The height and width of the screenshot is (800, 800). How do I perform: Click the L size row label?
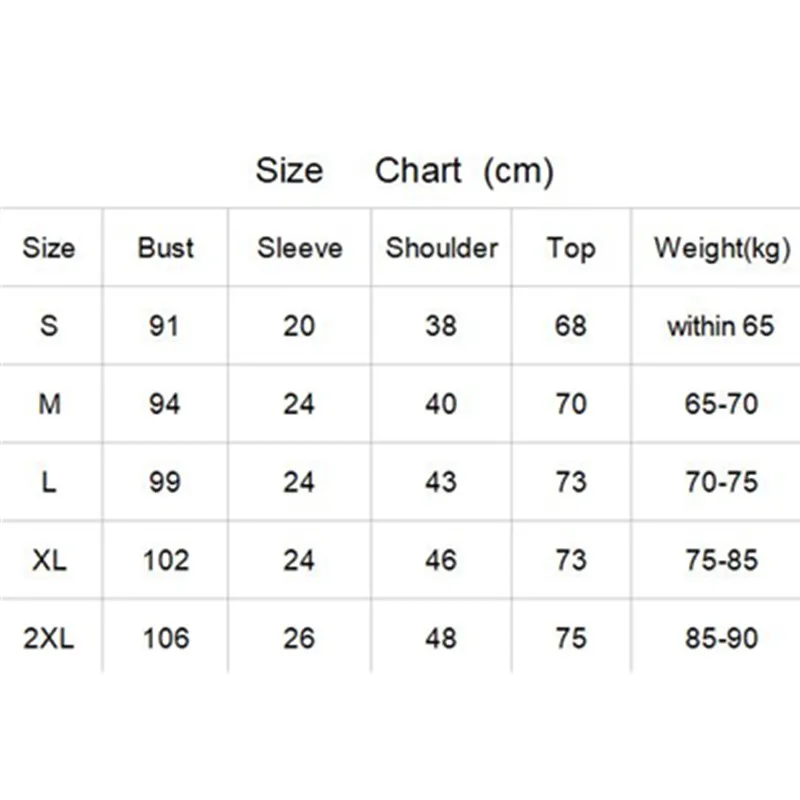[49, 482]
